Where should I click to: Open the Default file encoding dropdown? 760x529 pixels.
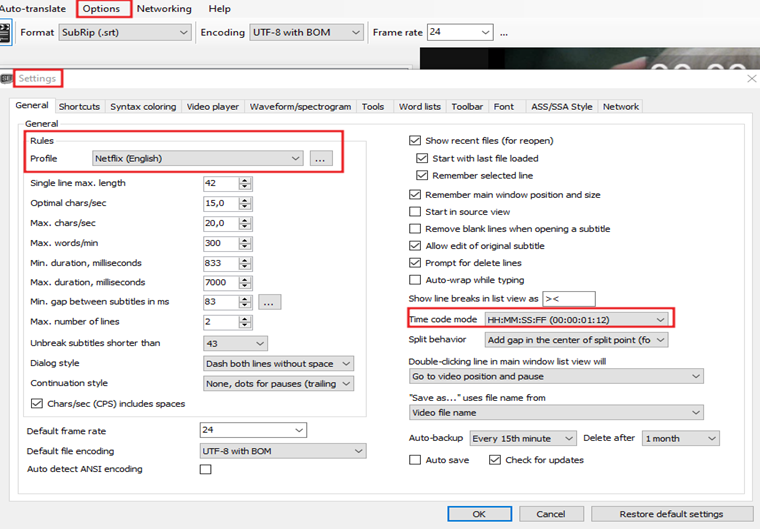283,451
